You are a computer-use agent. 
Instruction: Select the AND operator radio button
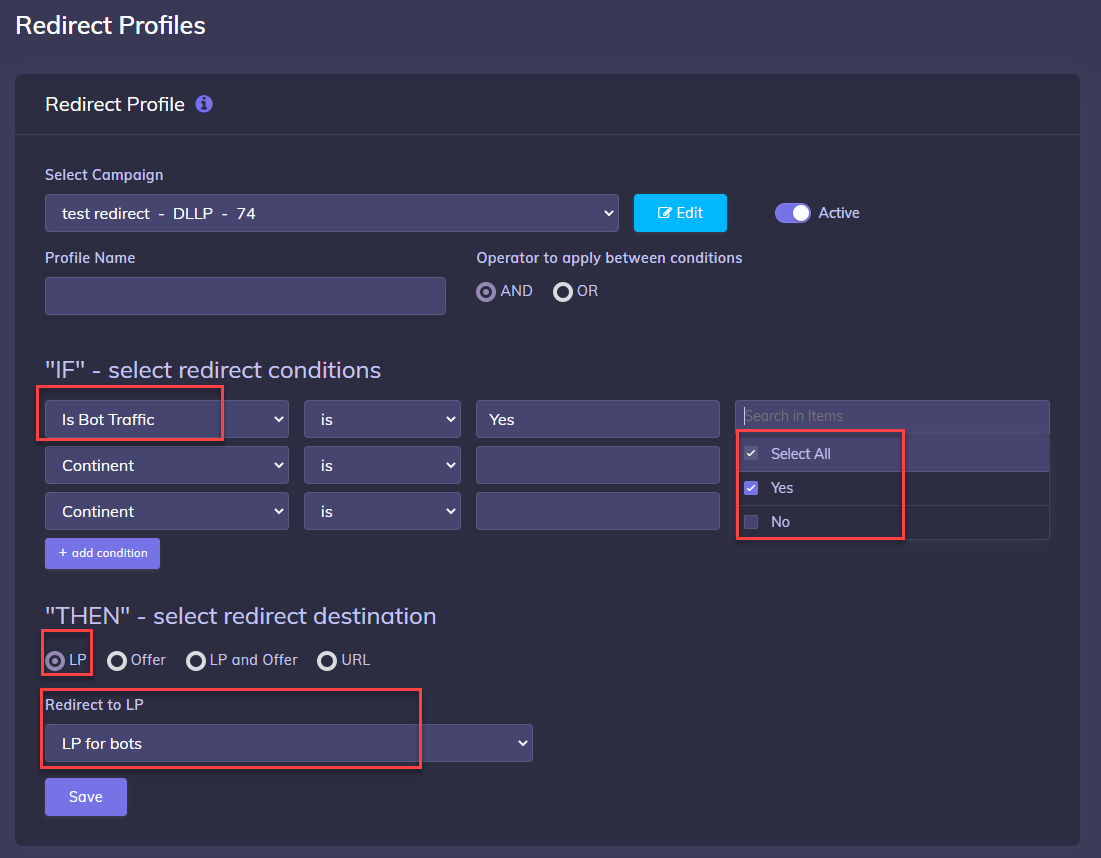coord(486,292)
